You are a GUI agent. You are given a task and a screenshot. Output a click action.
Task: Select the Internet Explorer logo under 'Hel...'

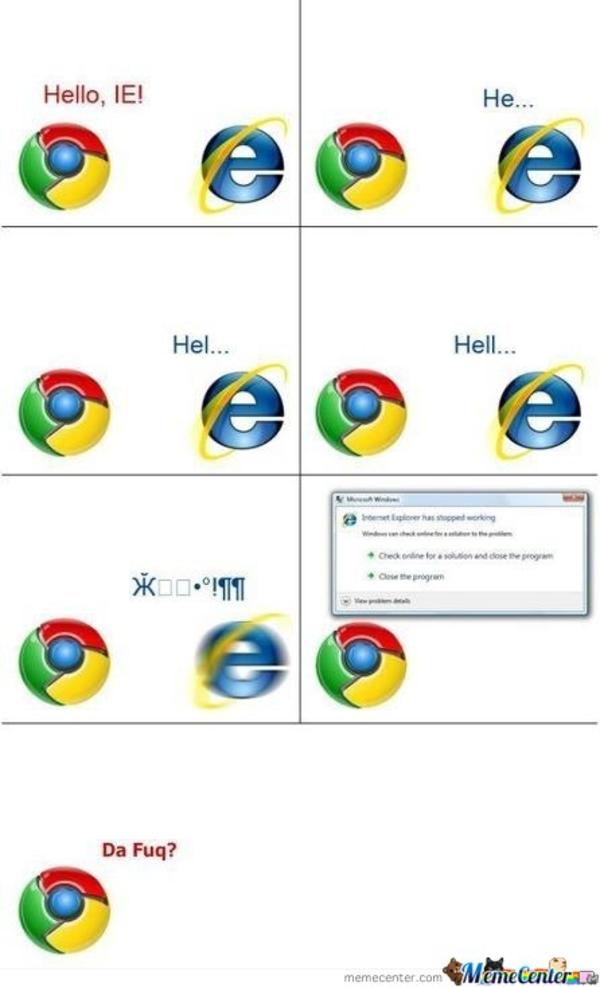[244, 412]
